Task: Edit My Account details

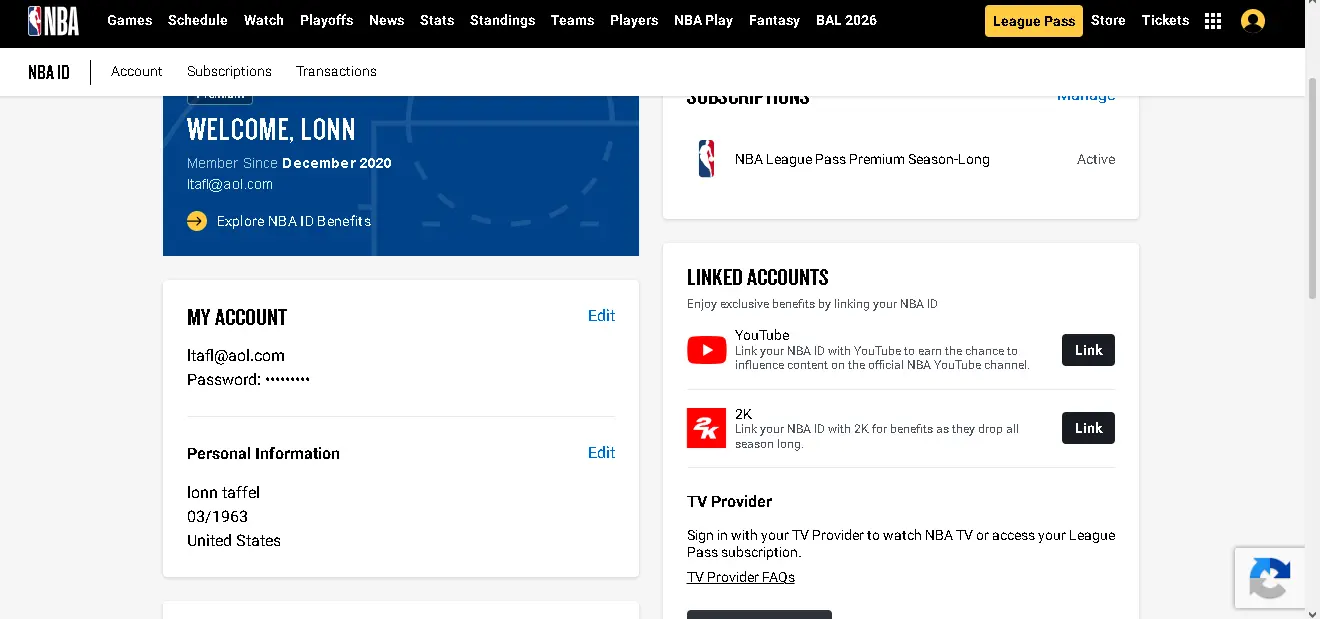Action: pyautogui.click(x=601, y=316)
